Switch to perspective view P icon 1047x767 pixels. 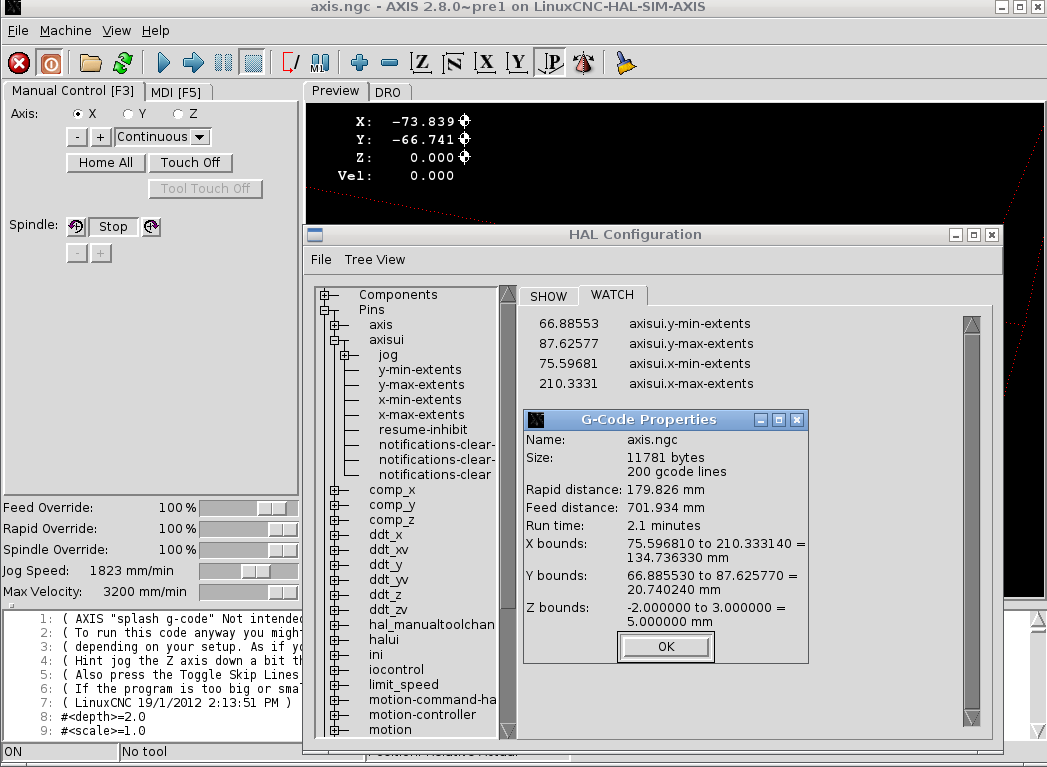550,63
